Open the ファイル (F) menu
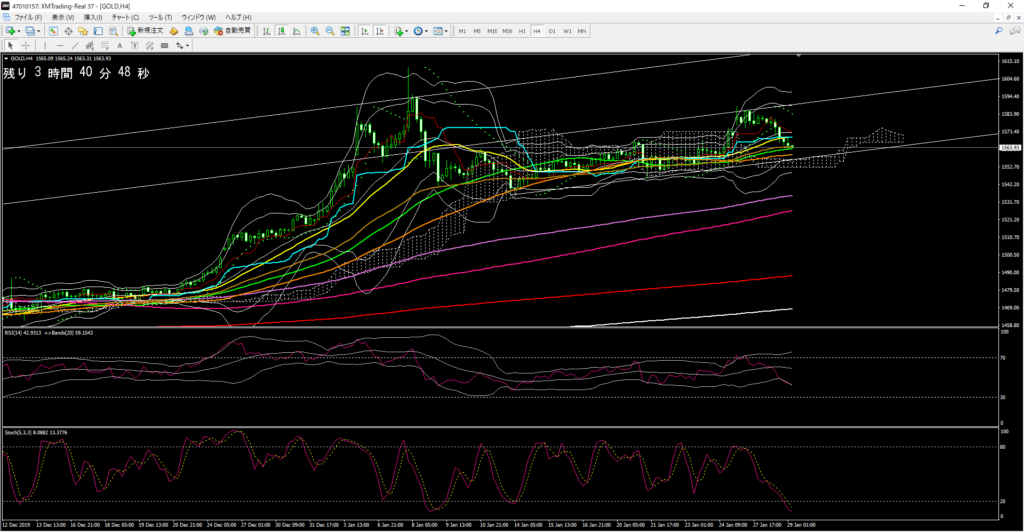The height and width of the screenshot is (532, 1024). pyautogui.click(x=28, y=18)
